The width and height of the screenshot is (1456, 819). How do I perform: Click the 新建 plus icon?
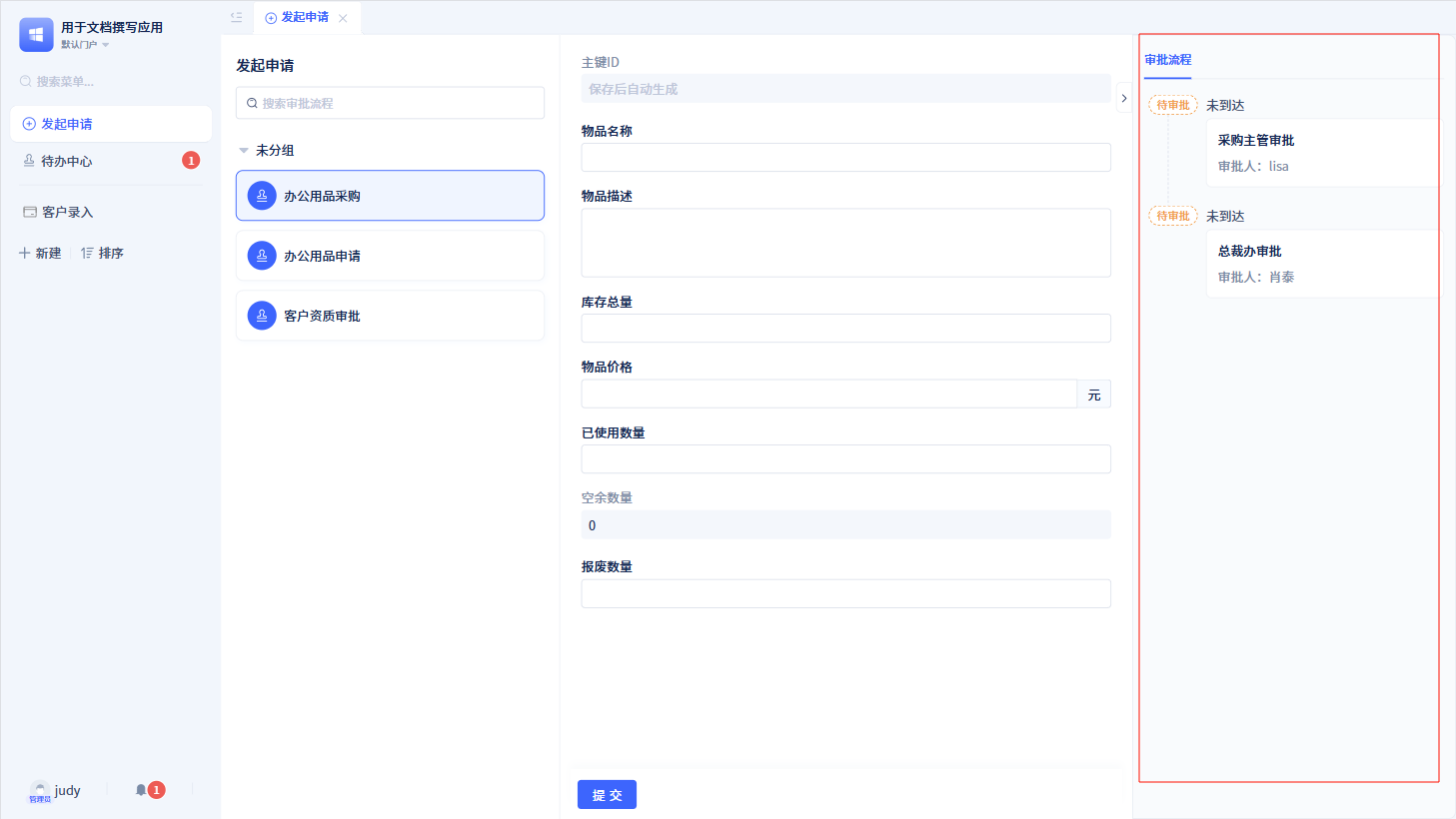click(25, 253)
